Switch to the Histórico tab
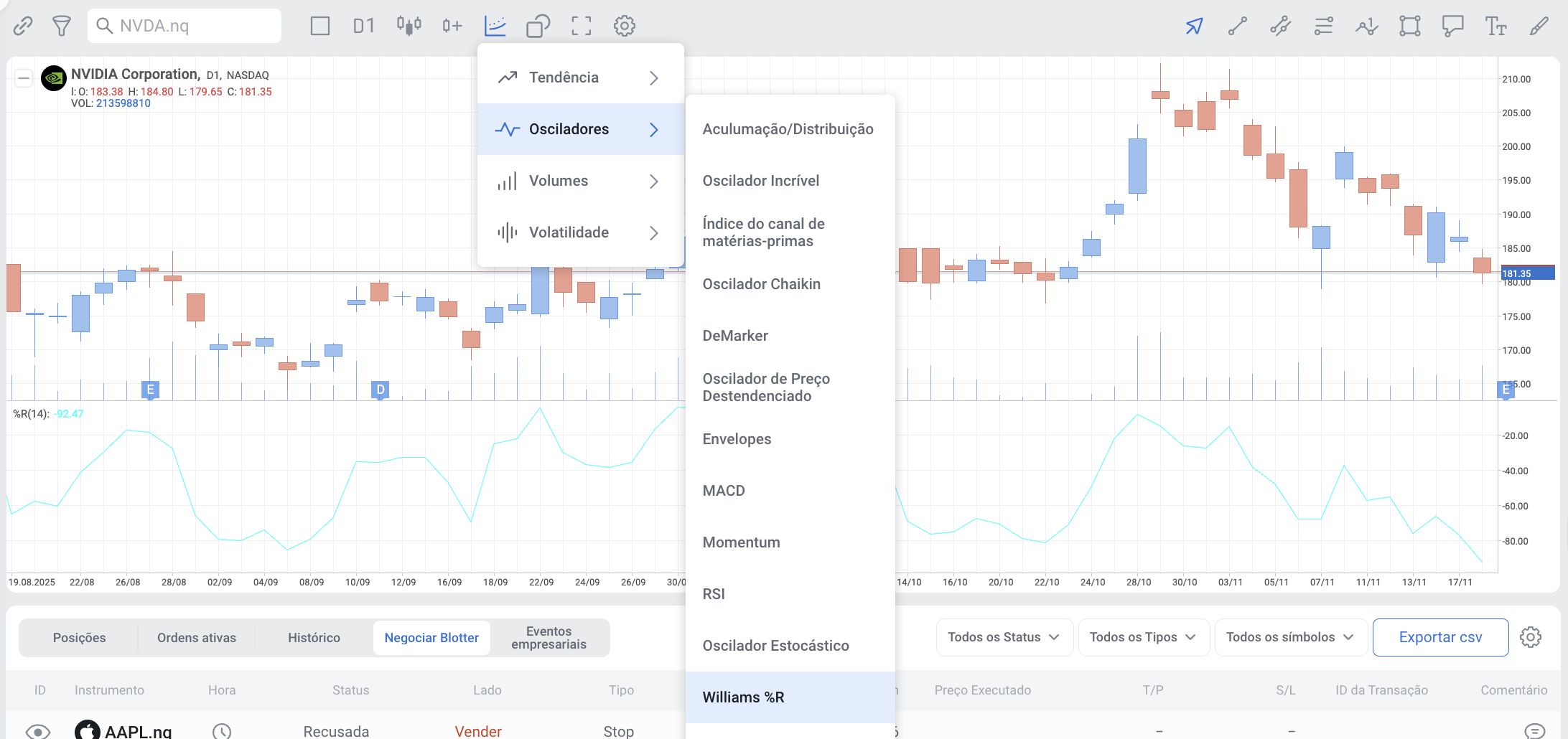The height and width of the screenshot is (739, 1568). pos(314,638)
